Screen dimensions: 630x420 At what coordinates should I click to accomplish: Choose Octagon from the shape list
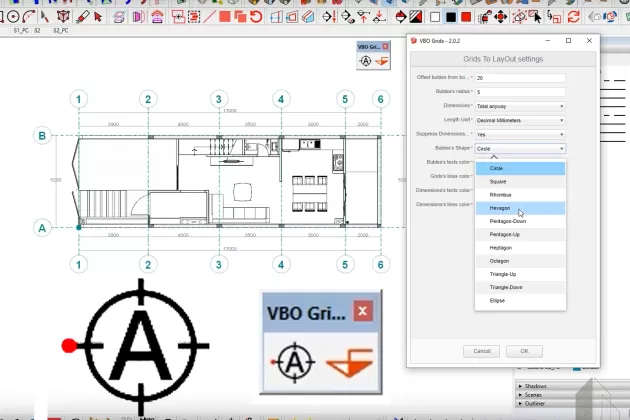(520, 261)
